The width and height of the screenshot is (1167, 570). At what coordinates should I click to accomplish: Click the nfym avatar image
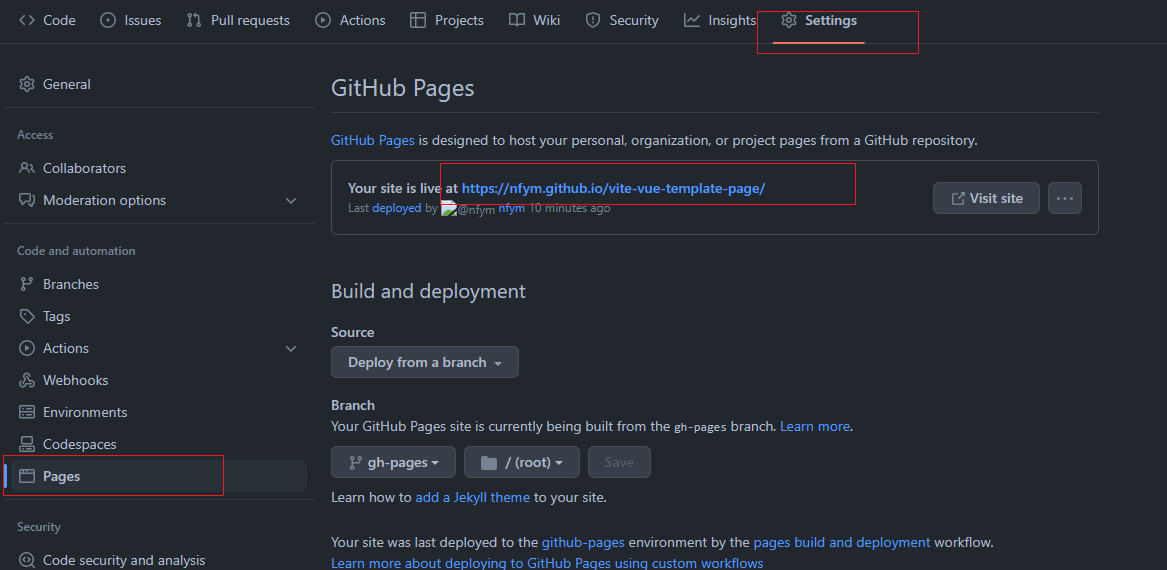468,209
